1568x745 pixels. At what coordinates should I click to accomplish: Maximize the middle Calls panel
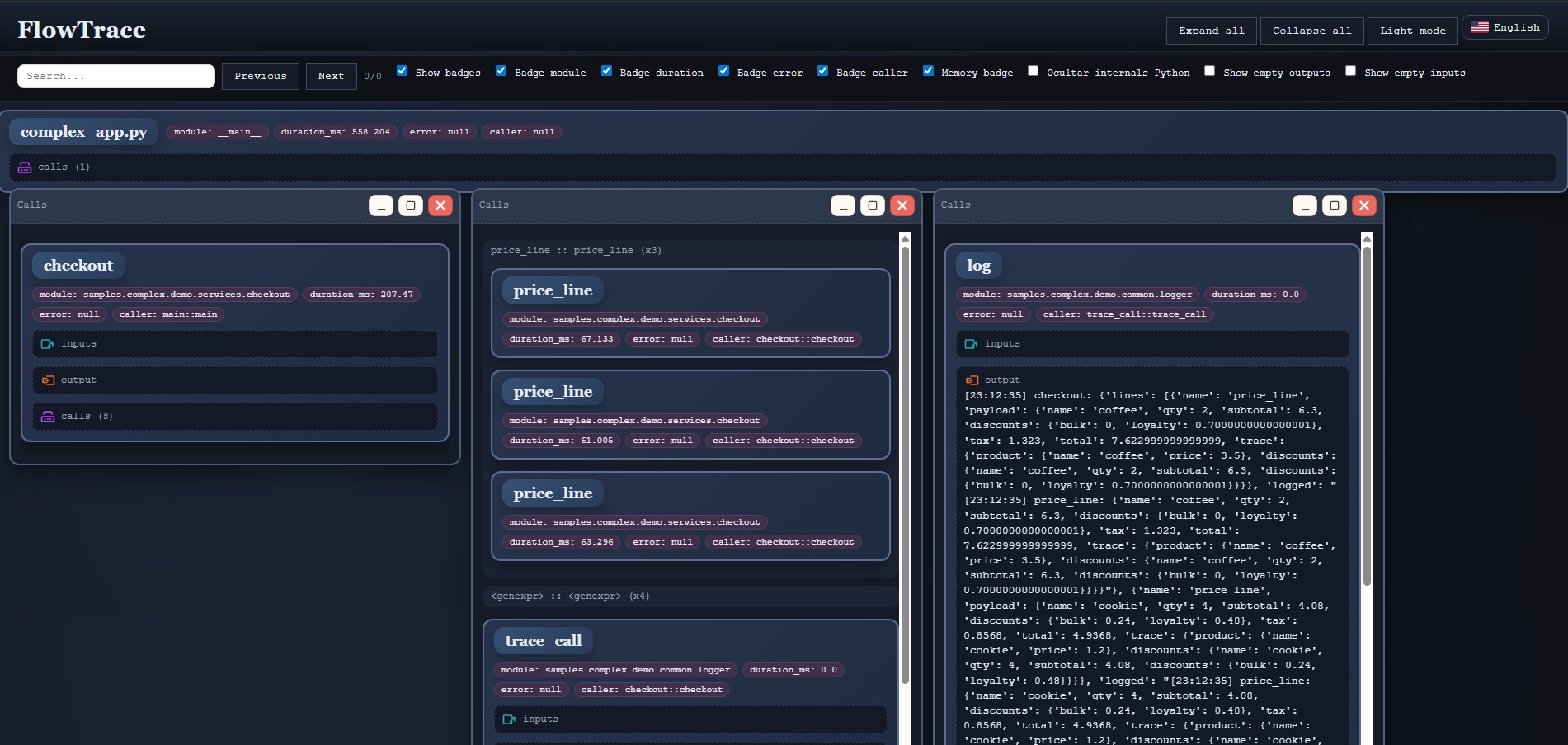873,205
